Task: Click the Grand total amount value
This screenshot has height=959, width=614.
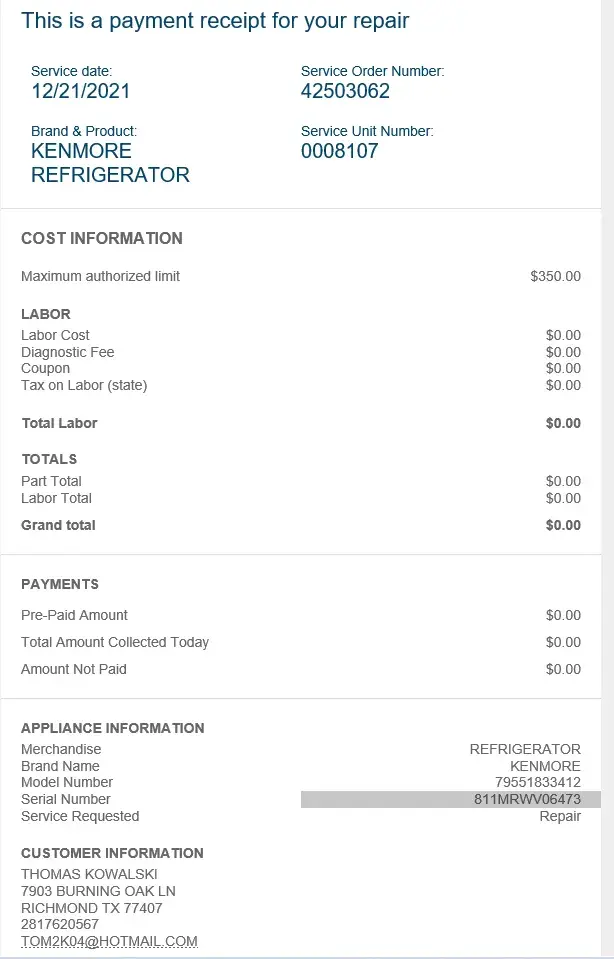Action: coord(563,525)
